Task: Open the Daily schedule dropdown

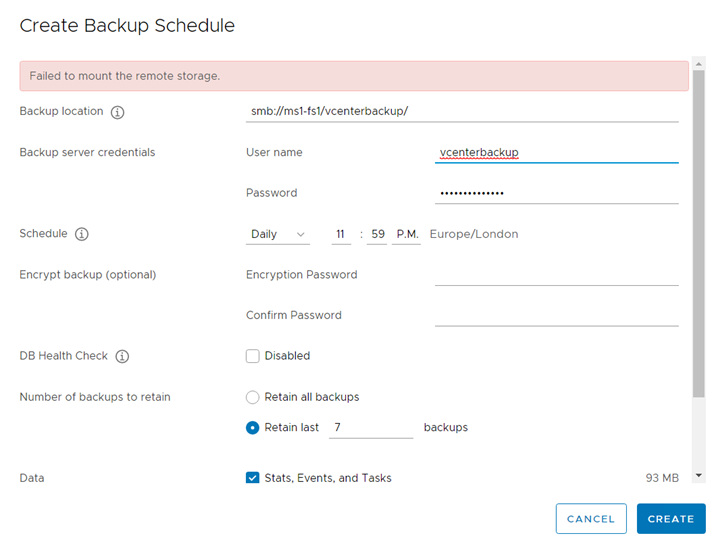Action: (x=278, y=234)
